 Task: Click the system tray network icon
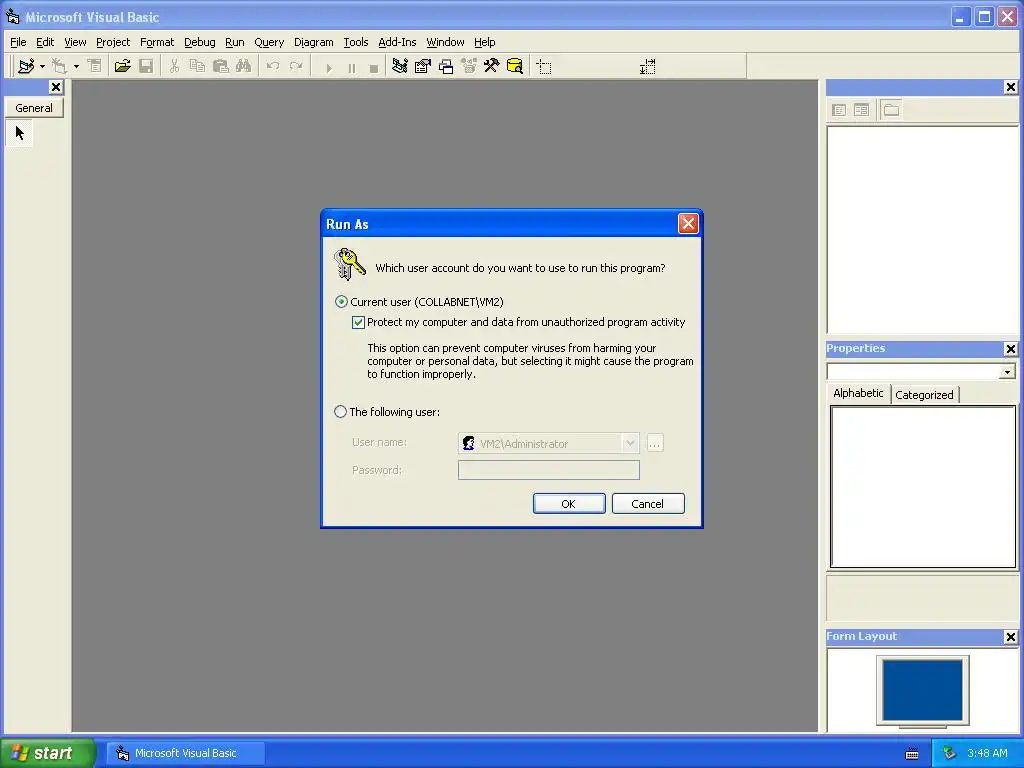[949, 753]
